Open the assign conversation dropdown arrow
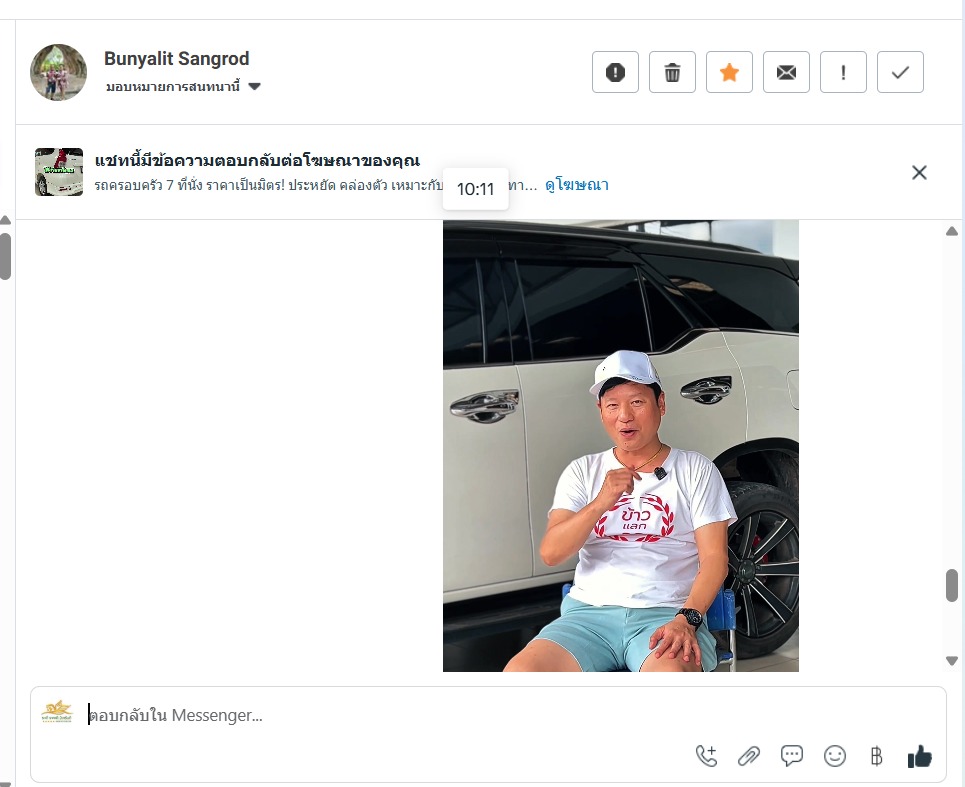965x787 pixels. (x=255, y=87)
